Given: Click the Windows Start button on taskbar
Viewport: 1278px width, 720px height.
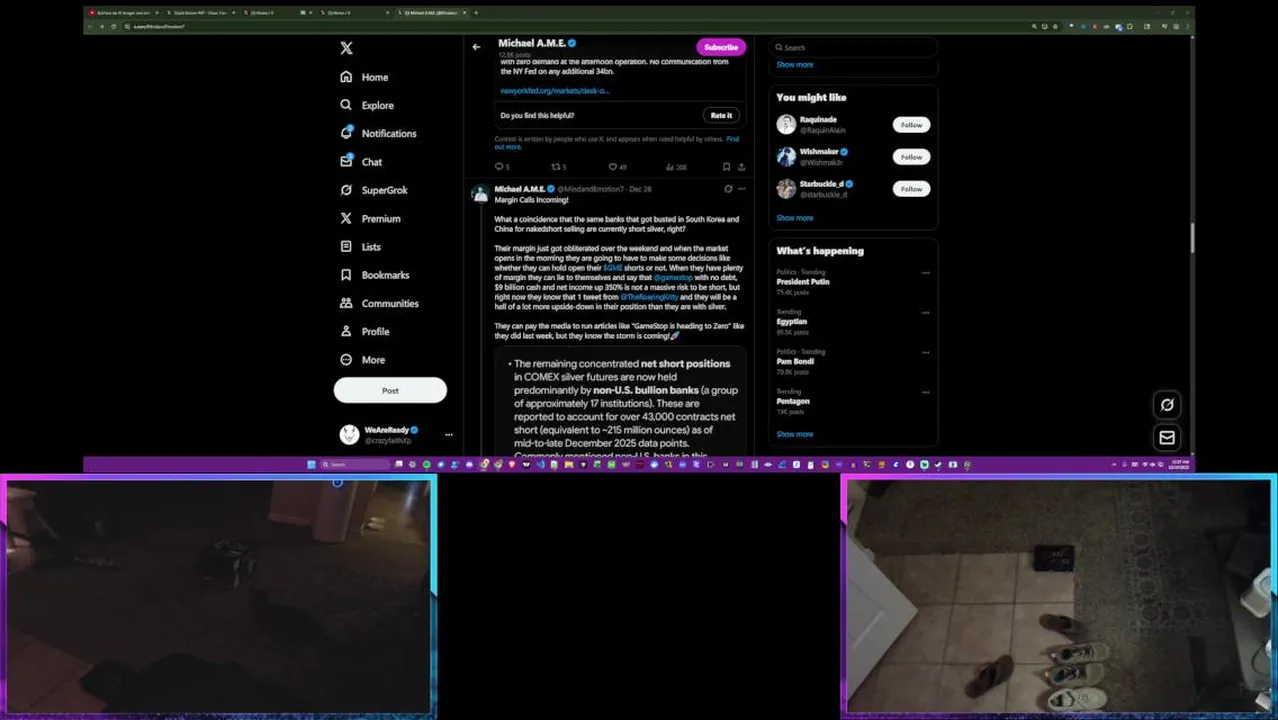Looking at the screenshot, I should [311, 464].
